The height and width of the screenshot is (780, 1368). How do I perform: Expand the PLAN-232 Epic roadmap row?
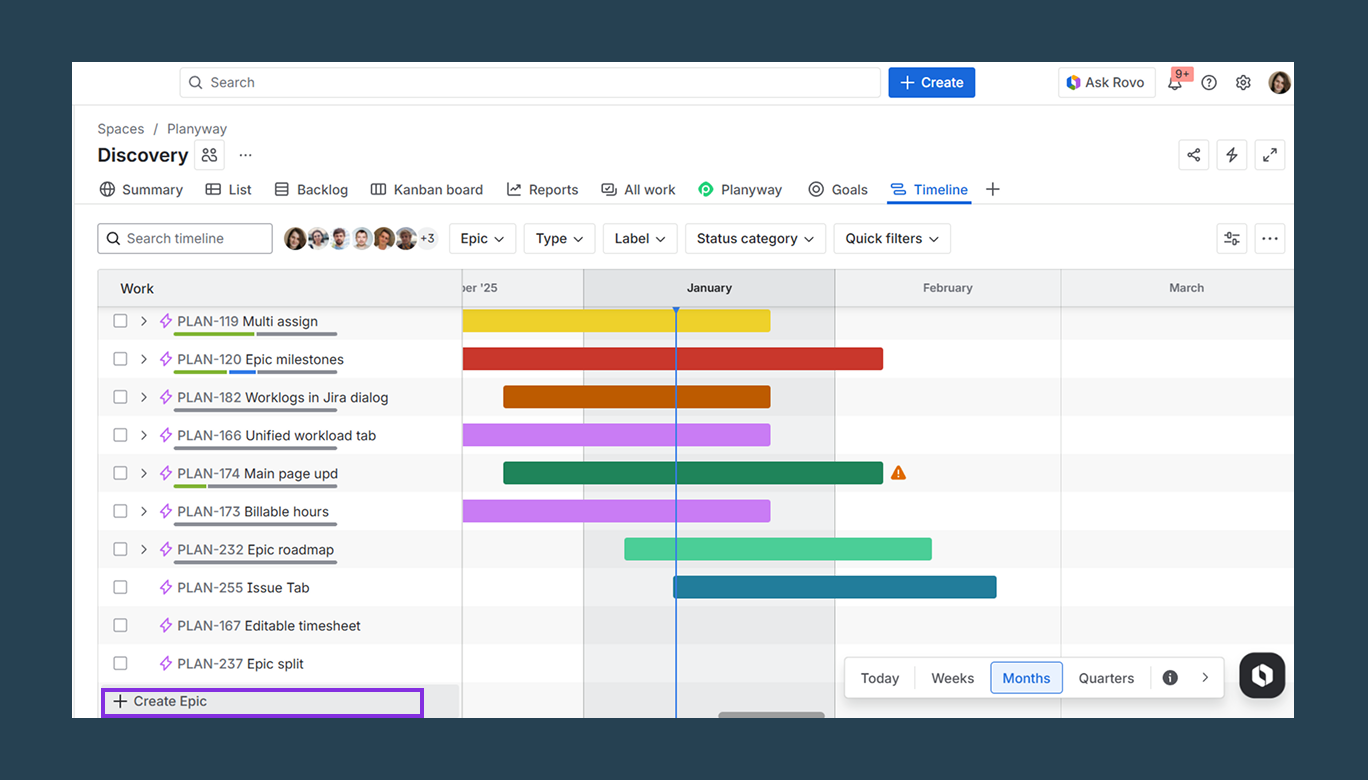click(x=144, y=549)
